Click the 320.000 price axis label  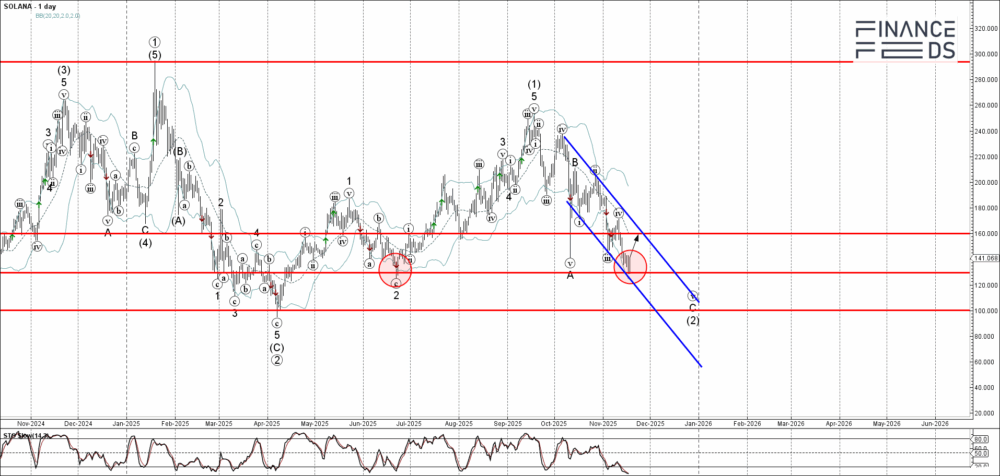[986, 29]
